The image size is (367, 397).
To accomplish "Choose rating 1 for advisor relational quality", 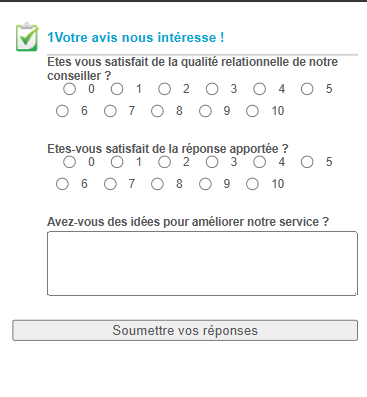I will (117, 89).
